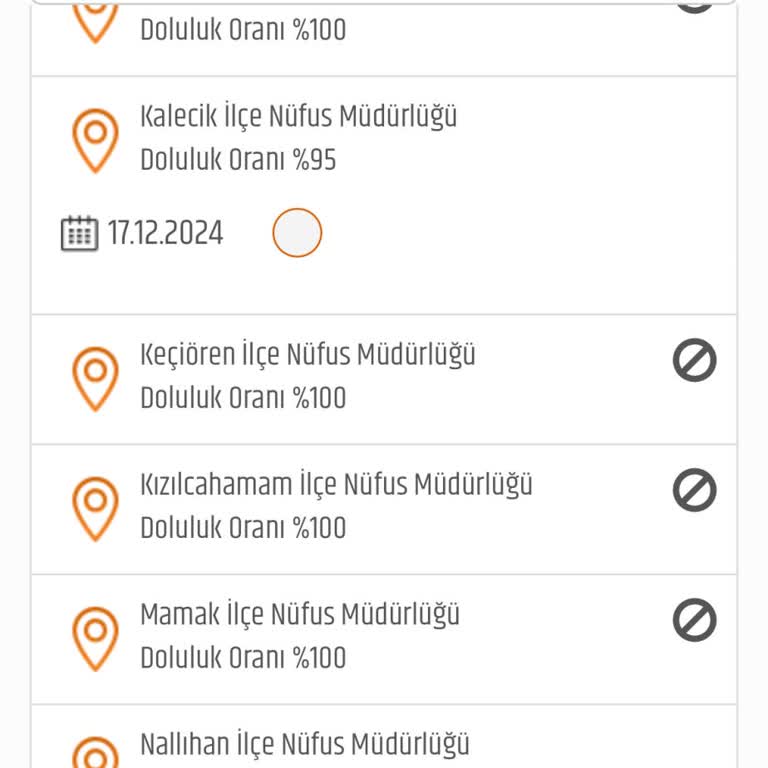Click the unavailable icon on the Keçiören row
The height and width of the screenshot is (768, 768).
(x=694, y=360)
